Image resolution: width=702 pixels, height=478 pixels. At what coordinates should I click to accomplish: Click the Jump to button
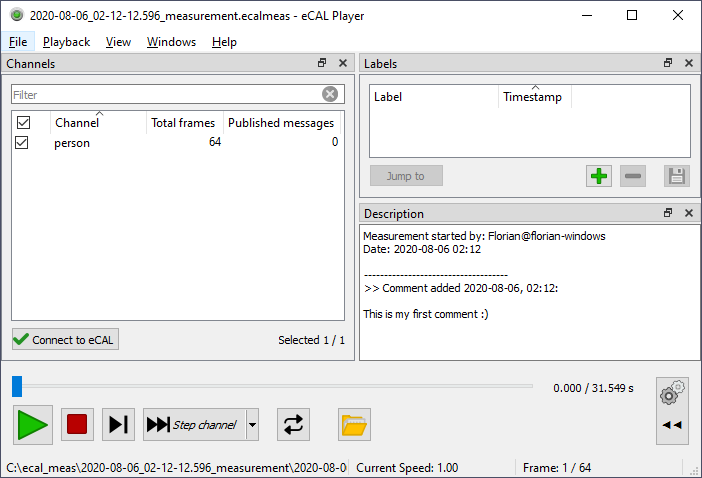[406, 176]
